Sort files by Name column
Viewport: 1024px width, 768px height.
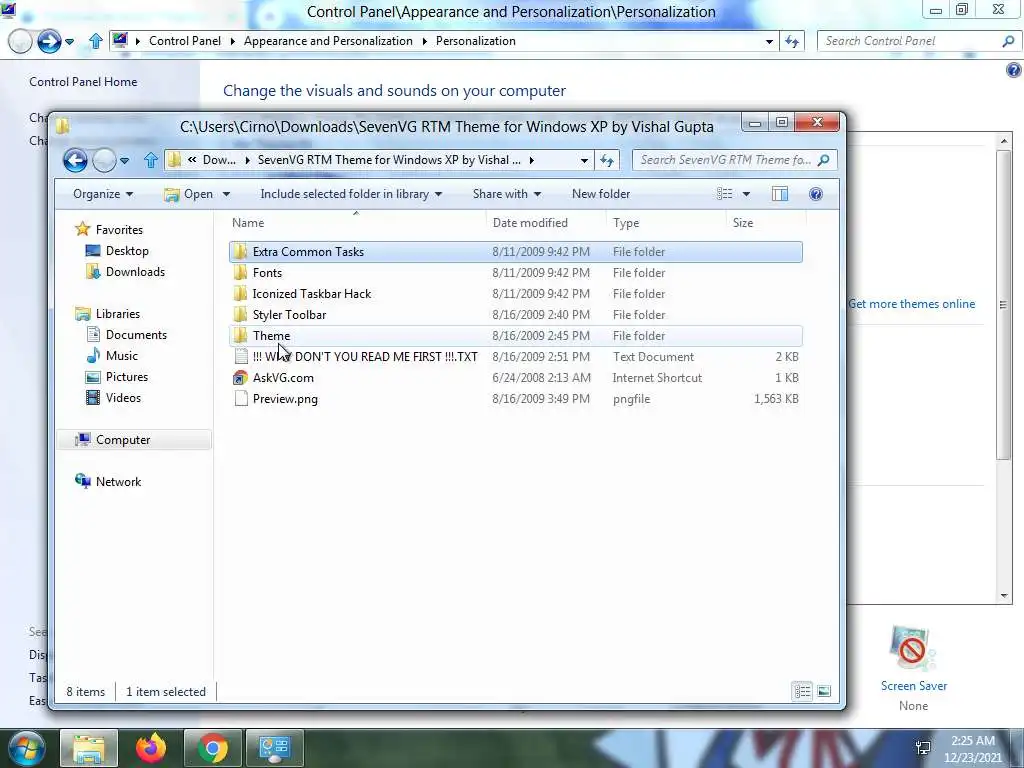tap(356, 223)
